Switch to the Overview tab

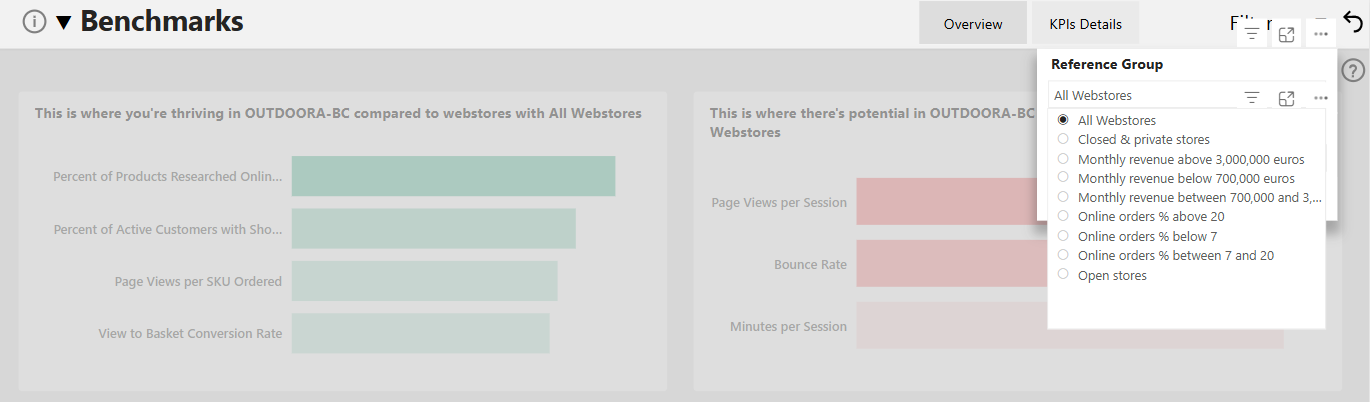pos(973,23)
